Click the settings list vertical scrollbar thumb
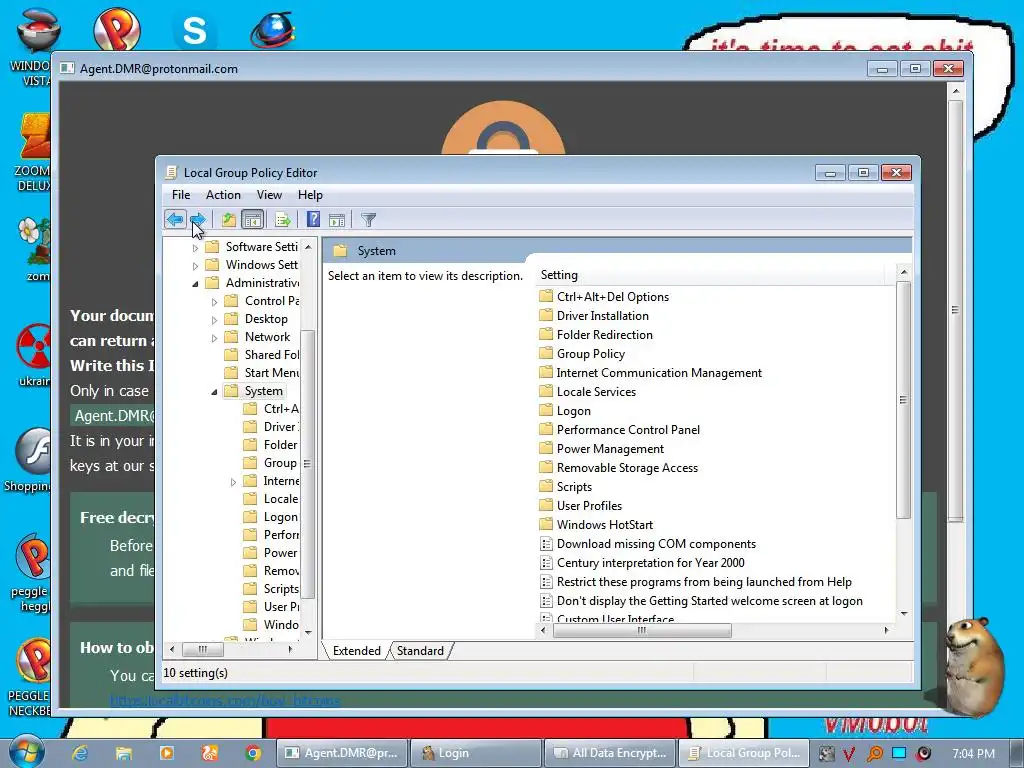This screenshot has height=768, width=1024. coord(903,400)
